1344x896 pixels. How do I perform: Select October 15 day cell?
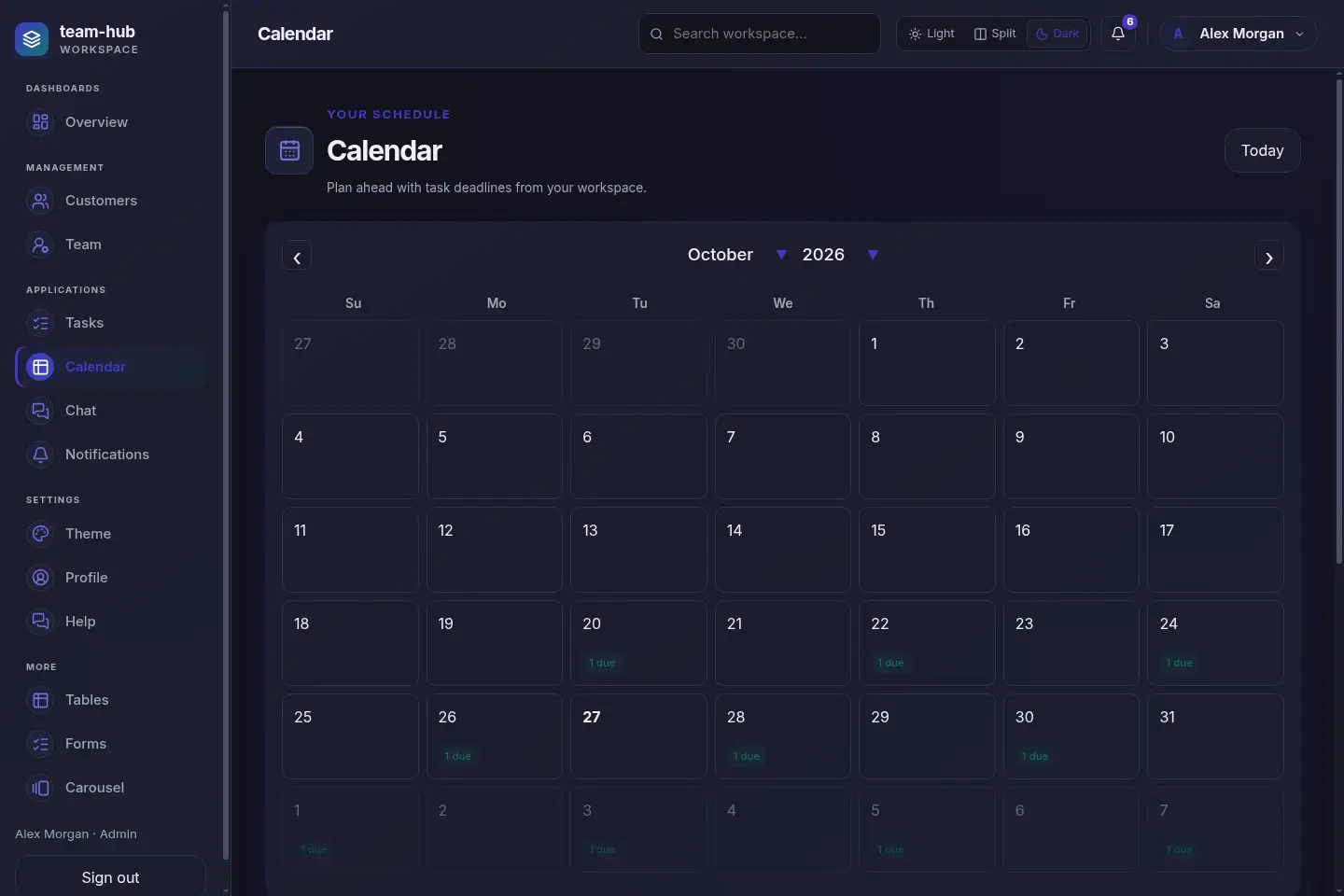pyautogui.click(x=927, y=550)
